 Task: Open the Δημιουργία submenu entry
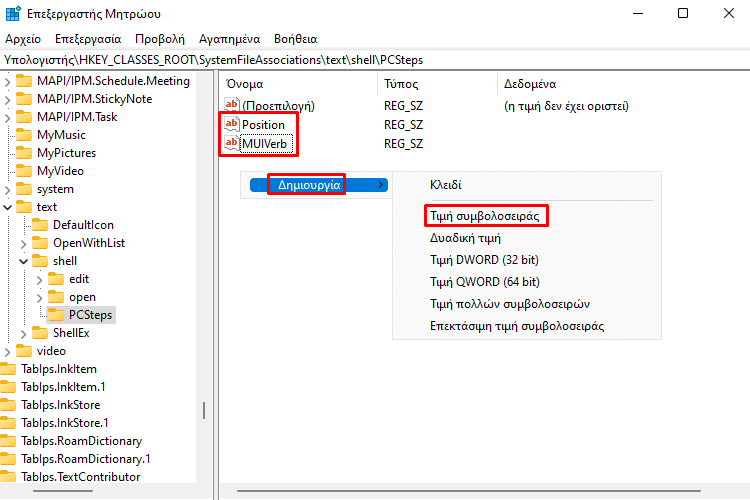coord(319,185)
